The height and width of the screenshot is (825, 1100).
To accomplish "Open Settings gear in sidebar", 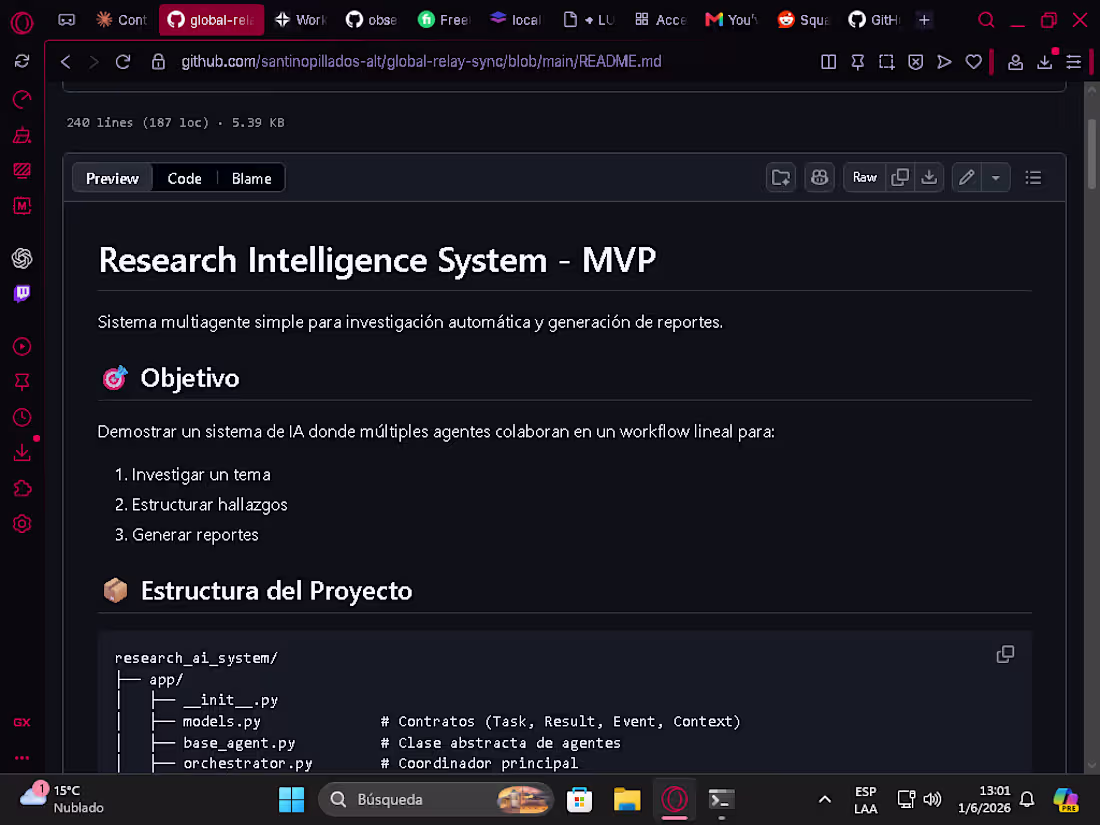I will click(x=22, y=523).
